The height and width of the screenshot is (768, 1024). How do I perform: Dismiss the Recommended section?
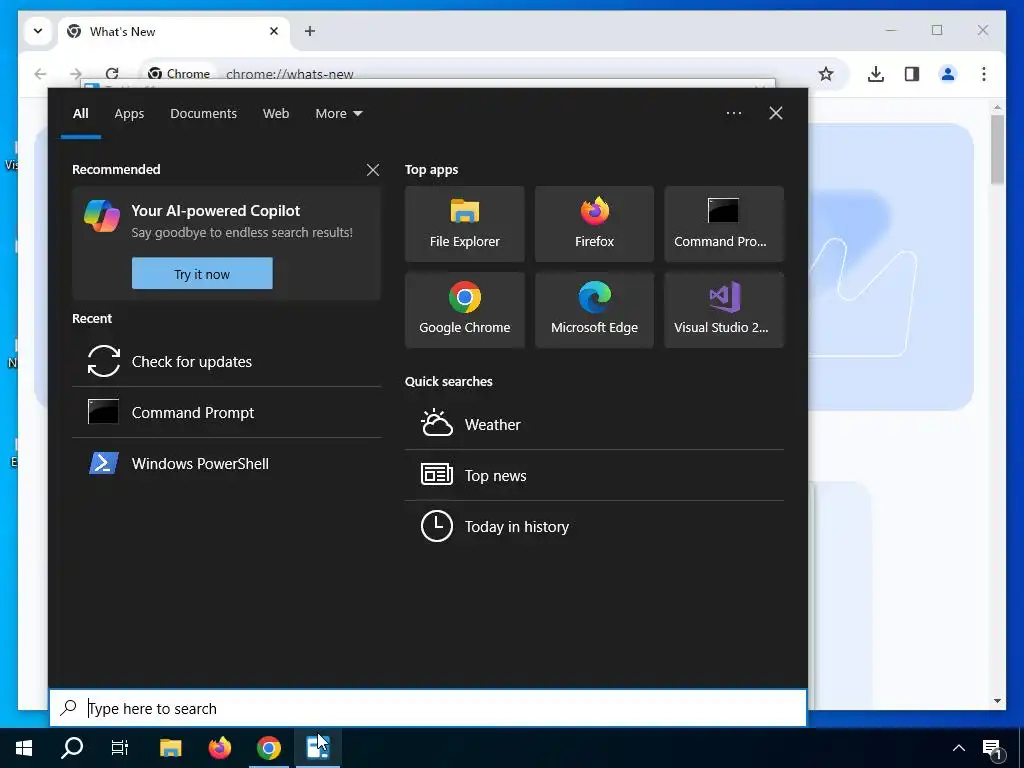click(x=373, y=170)
